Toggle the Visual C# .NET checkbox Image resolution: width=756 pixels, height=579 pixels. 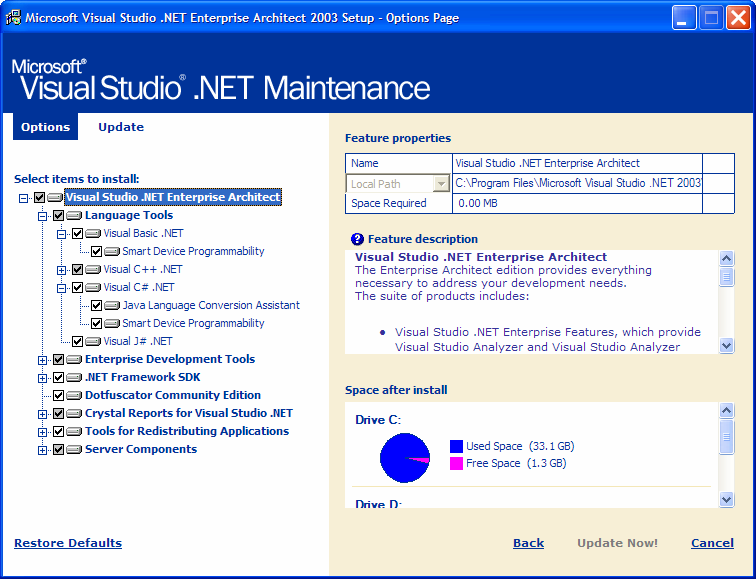coord(78,287)
